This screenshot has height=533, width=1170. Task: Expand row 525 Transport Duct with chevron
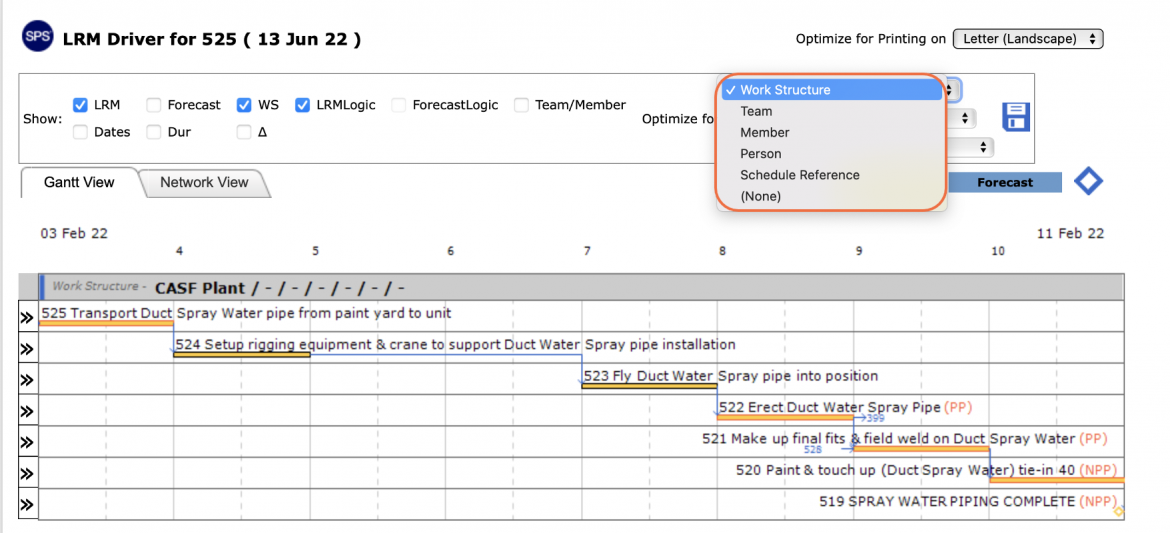tap(28, 317)
